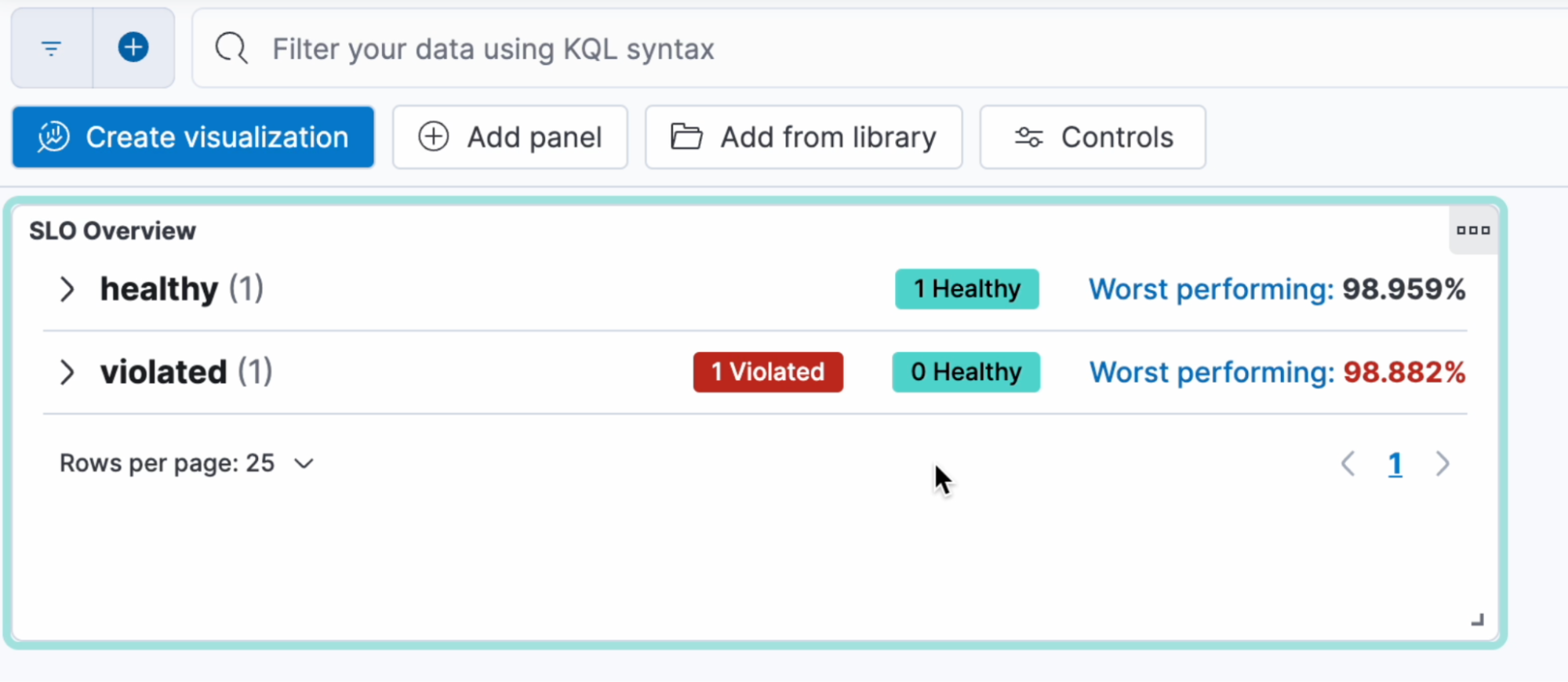Open Worst performing 98.882% link
1568x682 pixels.
(x=1277, y=372)
